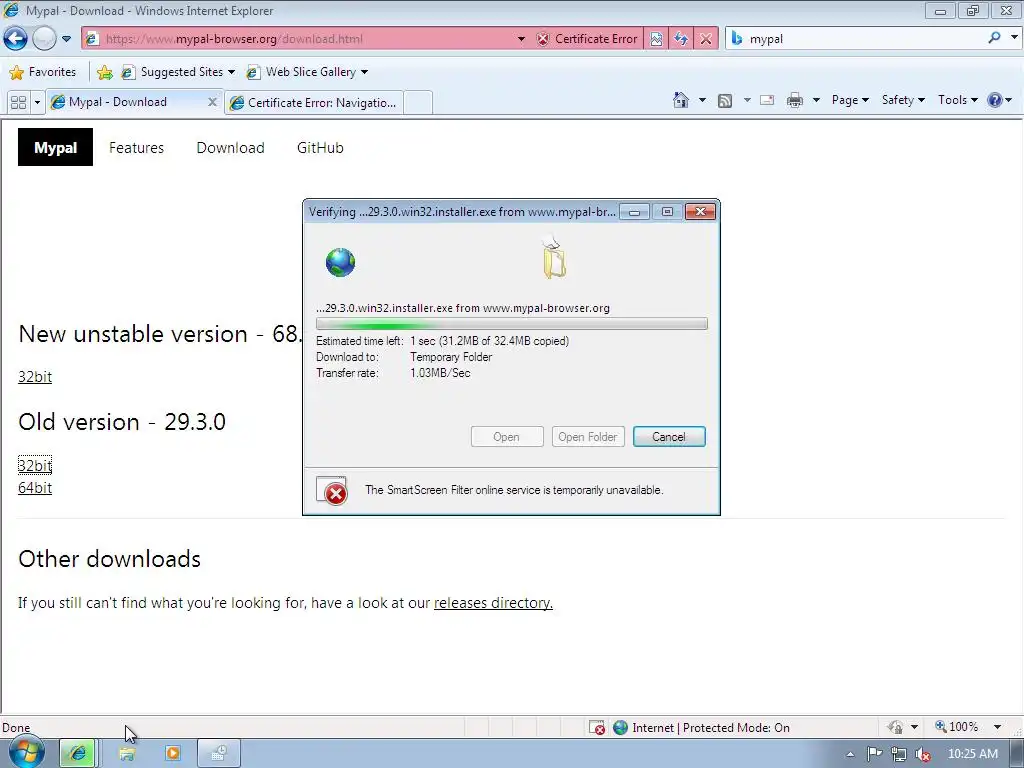Expand the Print options dropdown arrow

click(x=816, y=100)
